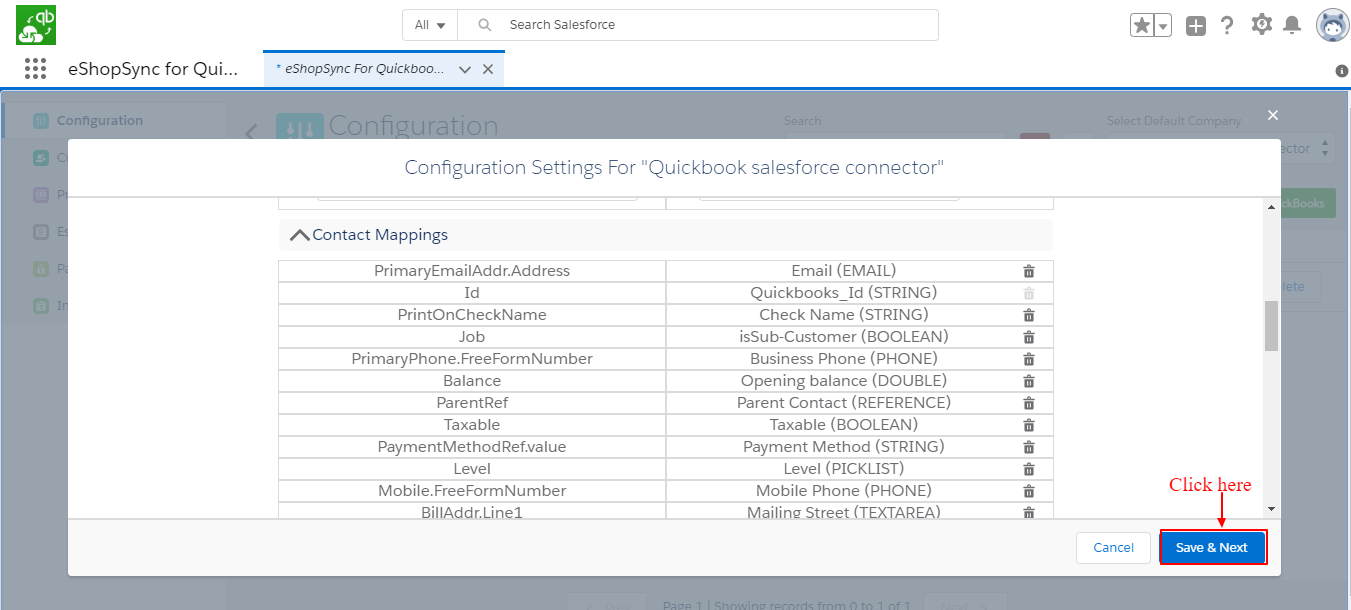This screenshot has width=1351, height=610.
Task: Click trash icon for isSub-Customer mapping
Action: (x=1028, y=337)
